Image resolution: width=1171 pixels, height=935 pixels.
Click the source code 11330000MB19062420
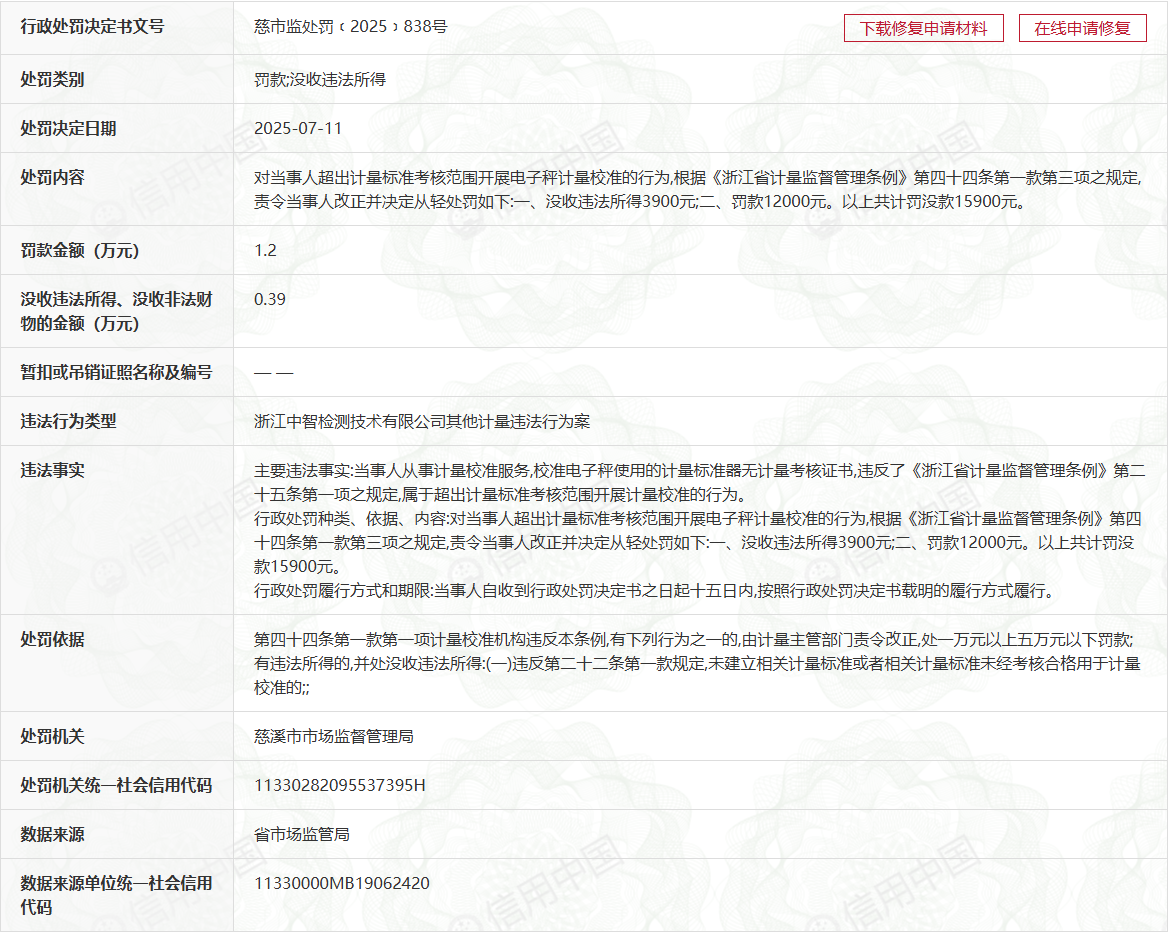(342, 883)
